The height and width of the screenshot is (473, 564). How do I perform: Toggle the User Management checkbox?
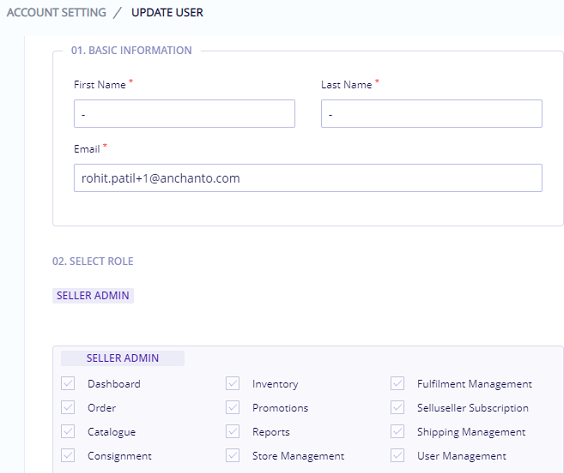pyautogui.click(x=397, y=455)
